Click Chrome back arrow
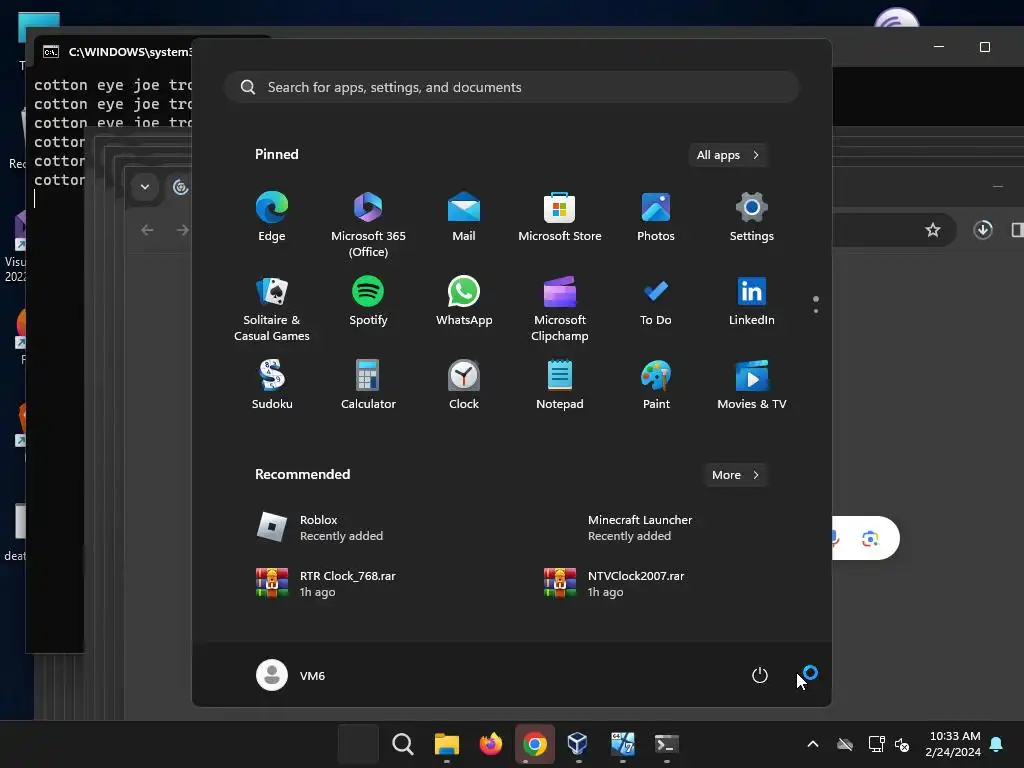The width and height of the screenshot is (1024, 768). click(148, 230)
